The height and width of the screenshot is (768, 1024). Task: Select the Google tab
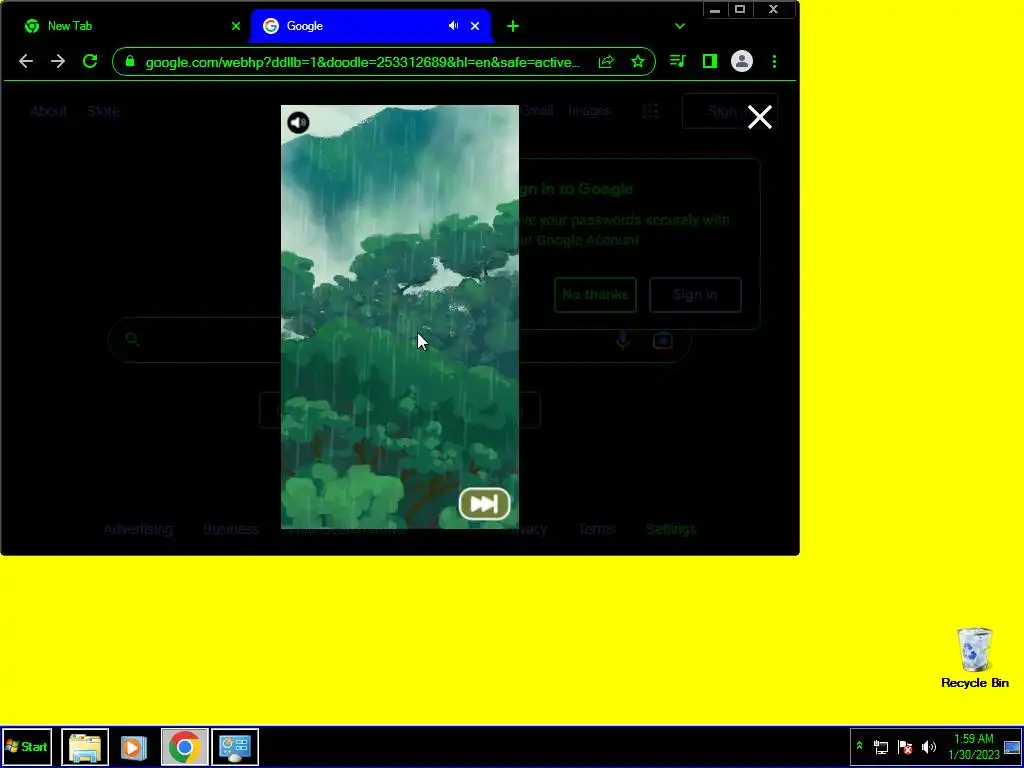click(x=371, y=26)
